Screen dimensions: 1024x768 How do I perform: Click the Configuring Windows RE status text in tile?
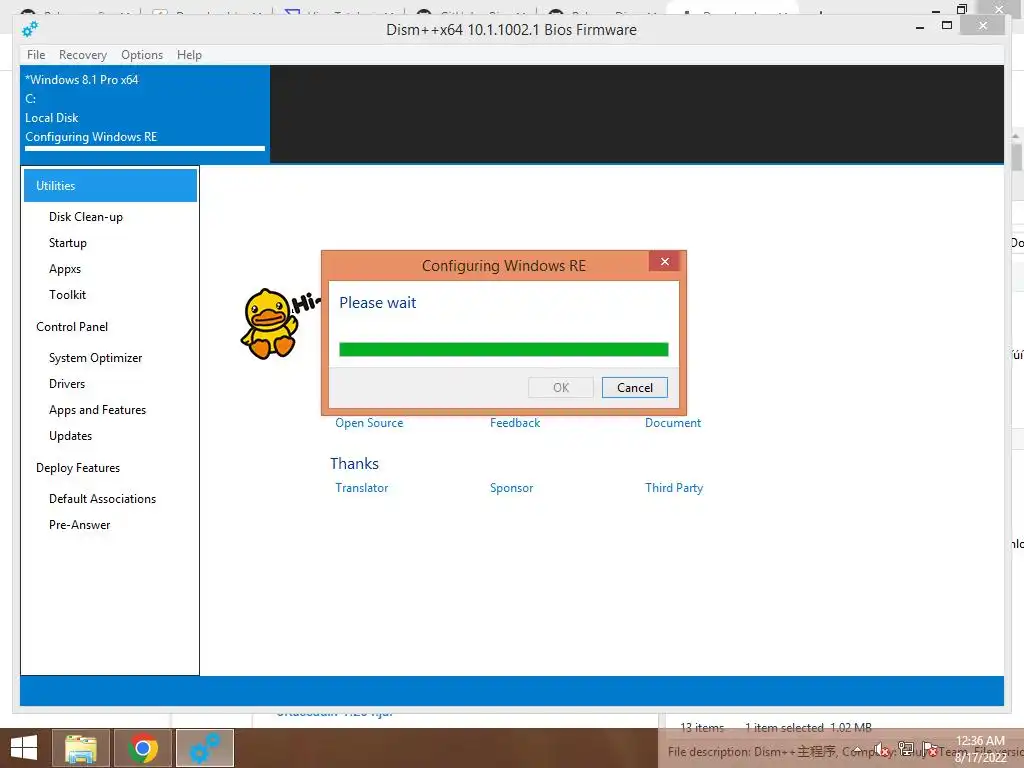click(91, 136)
